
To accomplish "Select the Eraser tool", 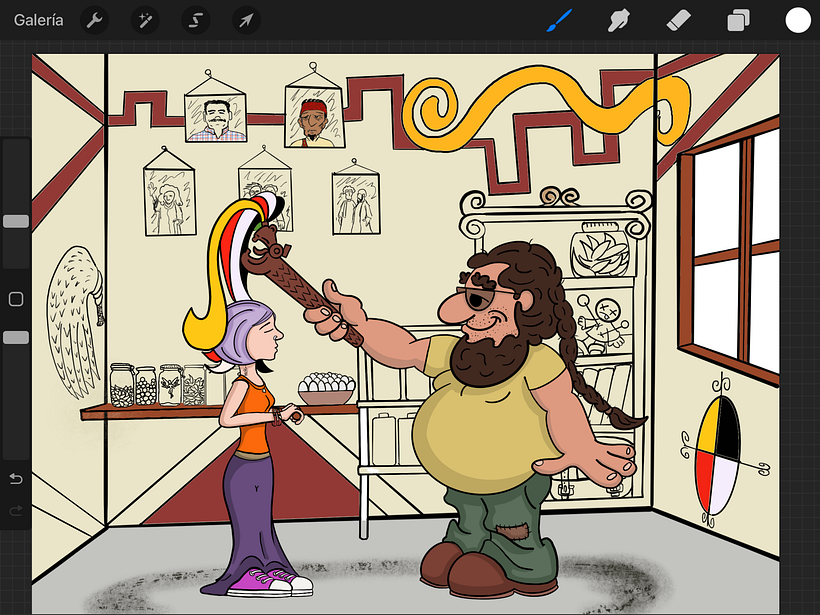I will click(679, 20).
